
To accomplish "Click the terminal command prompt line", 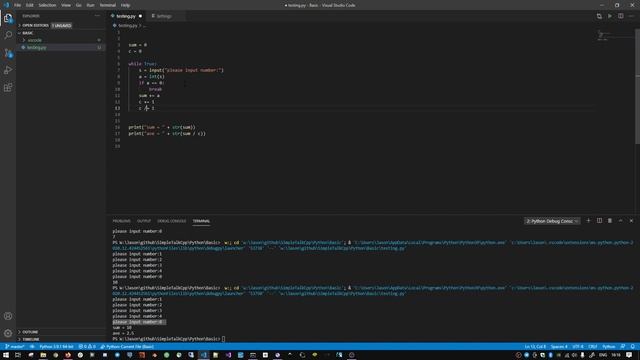I will pos(169,339).
